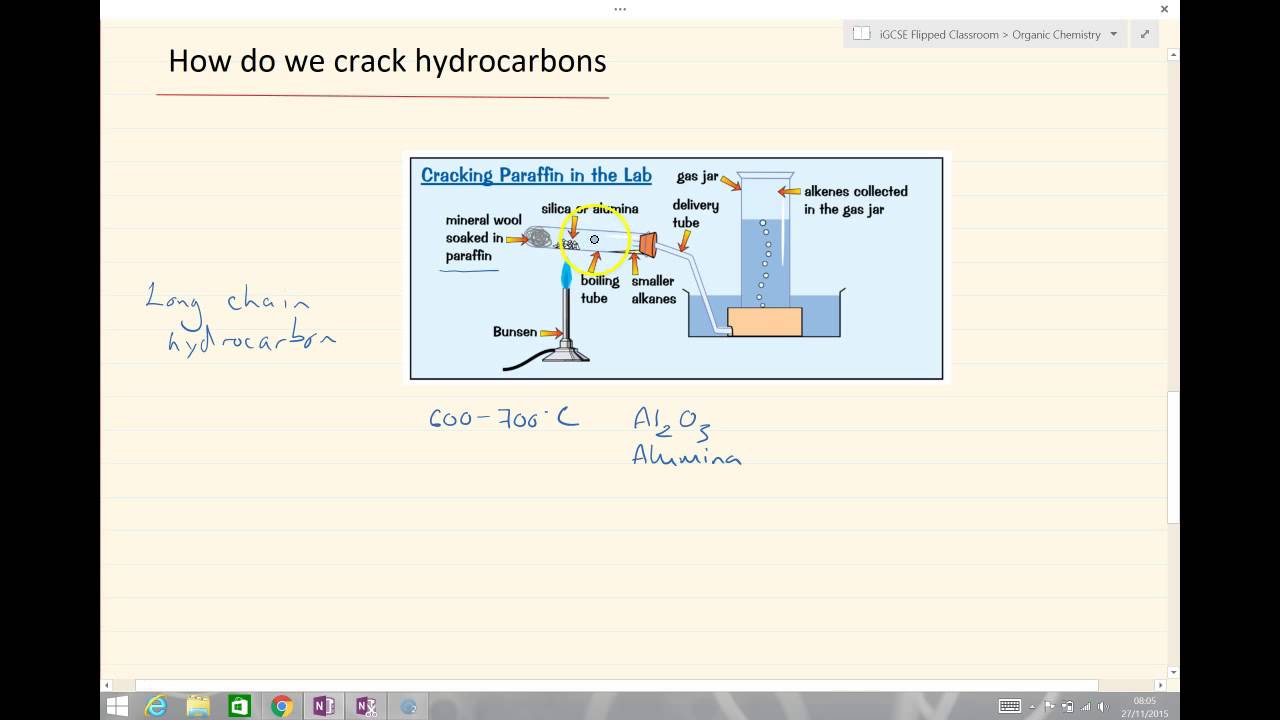Launch Internet Explorer from the taskbar
The image size is (1280, 720).
(156, 706)
